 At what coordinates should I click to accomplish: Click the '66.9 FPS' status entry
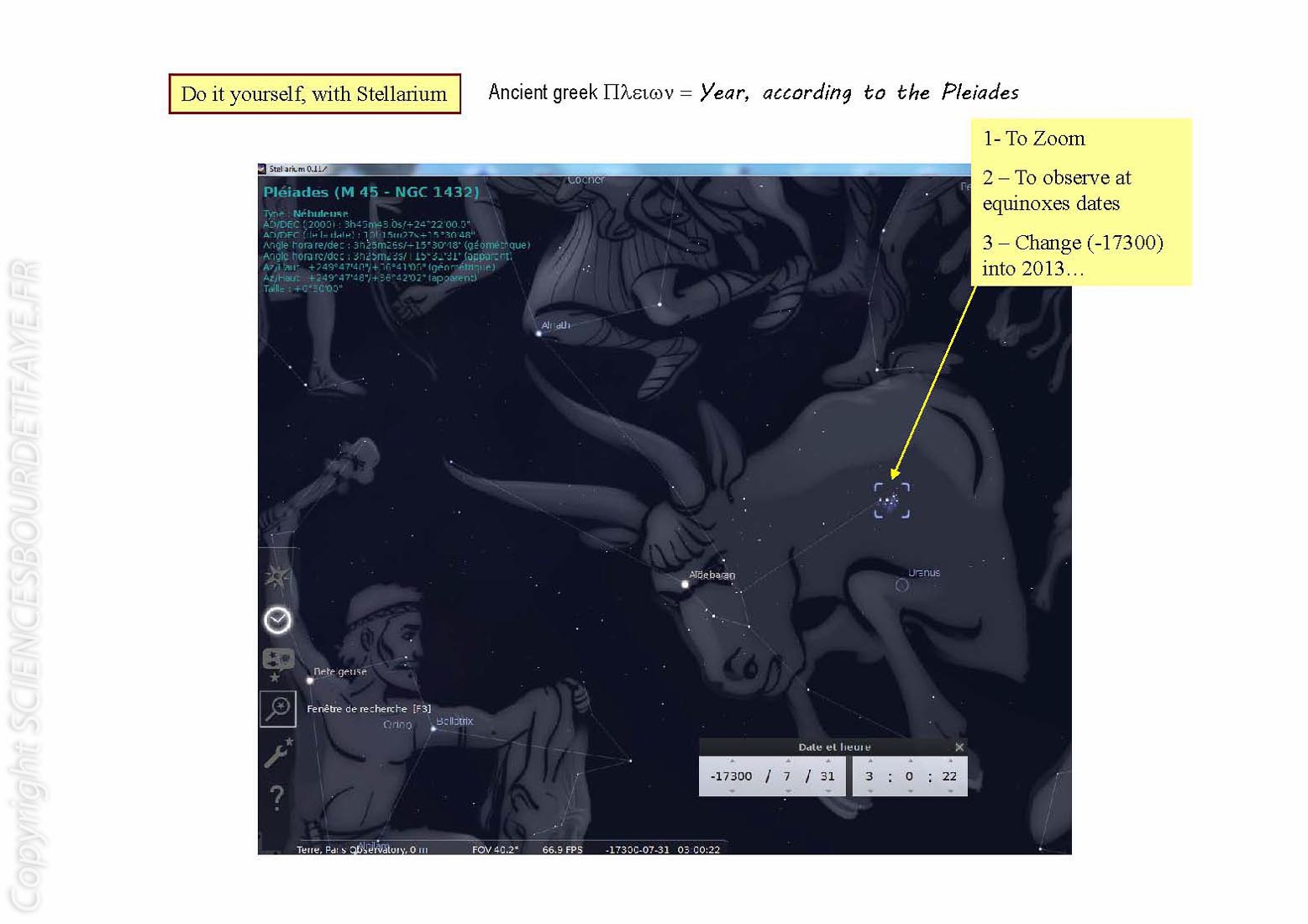tap(562, 849)
